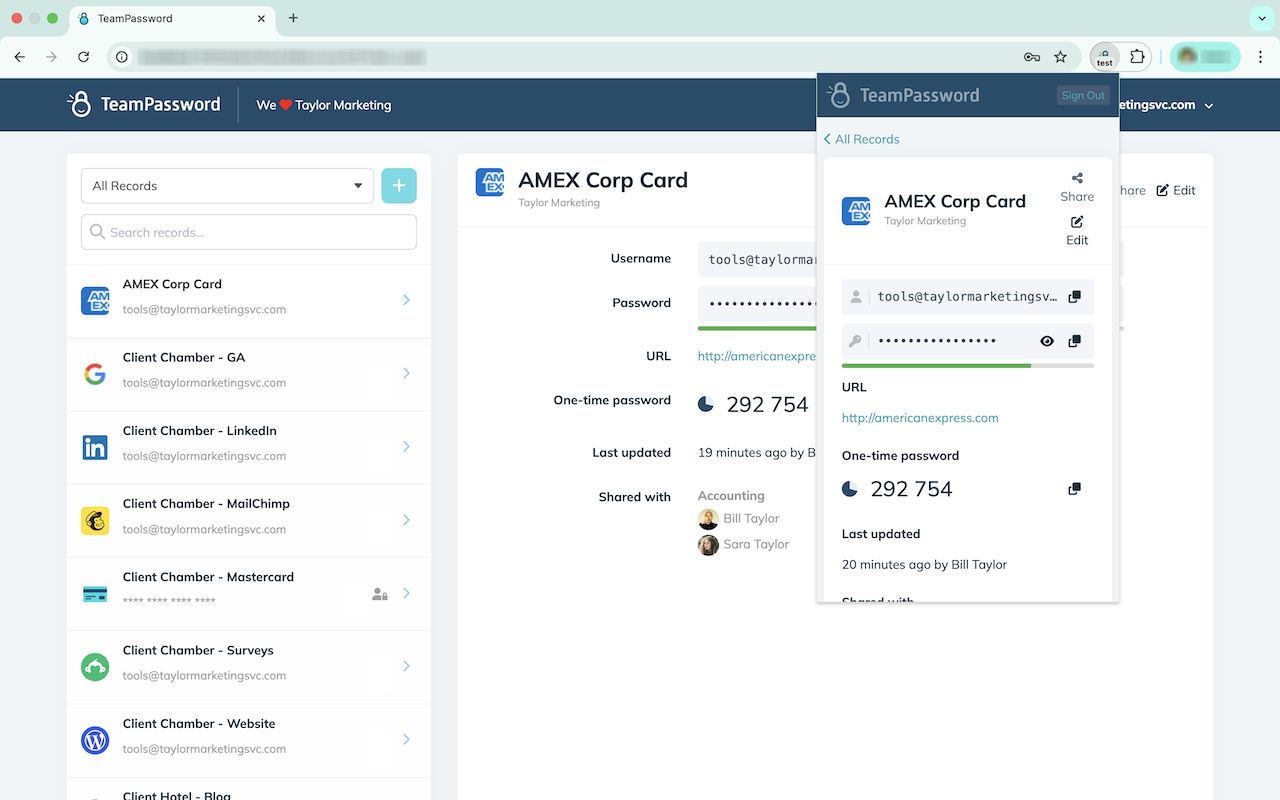This screenshot has width=1280, height=800.
Task: Click Edit in the main record panel
Action: point(1176,190)
